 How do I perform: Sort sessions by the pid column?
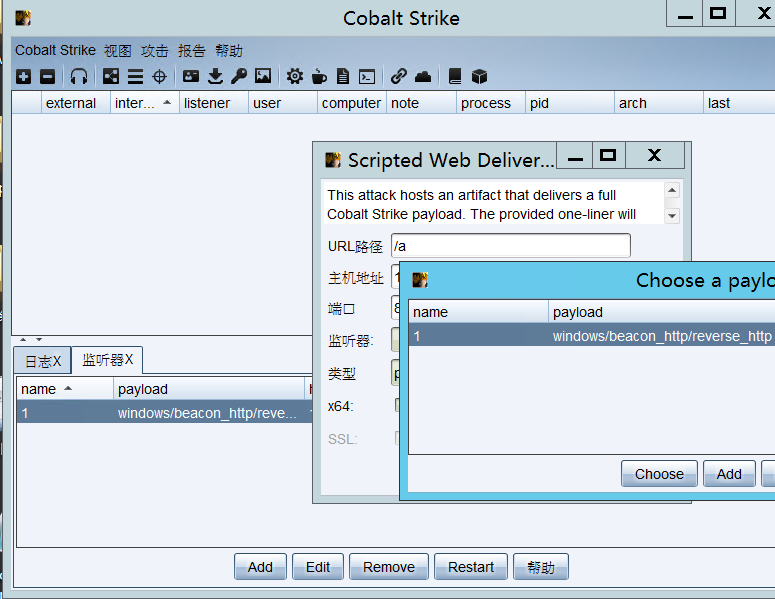tap(569, 103)
